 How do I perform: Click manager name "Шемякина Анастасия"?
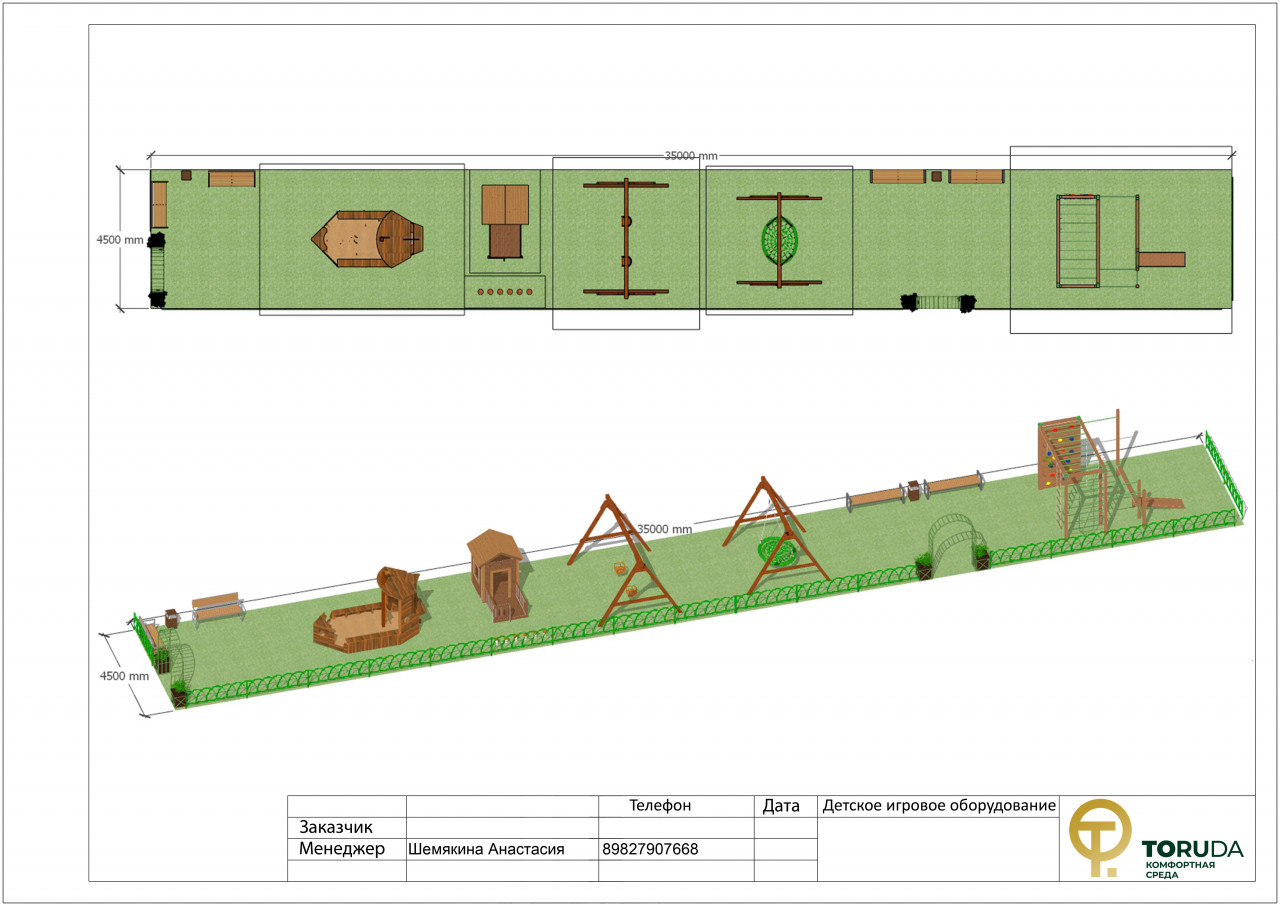(x=487, y=849)
